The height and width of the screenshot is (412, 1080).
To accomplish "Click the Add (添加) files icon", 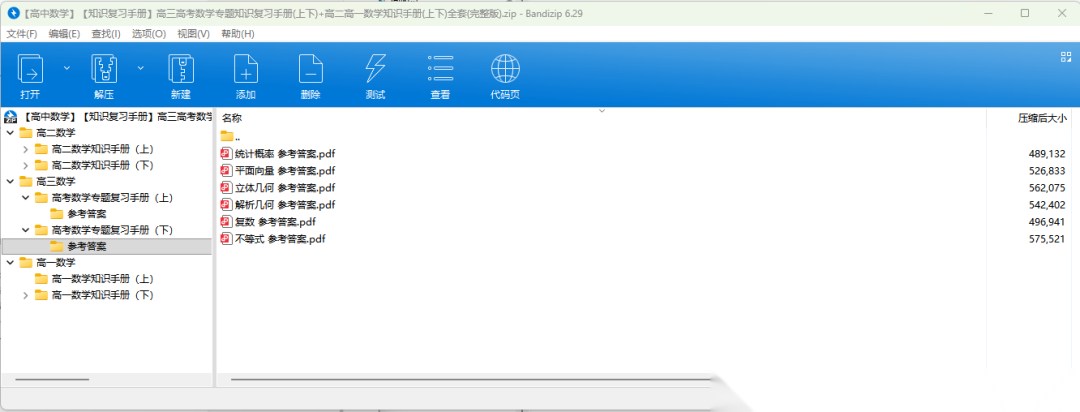I will pyautogui.click(x=246, y=70).
